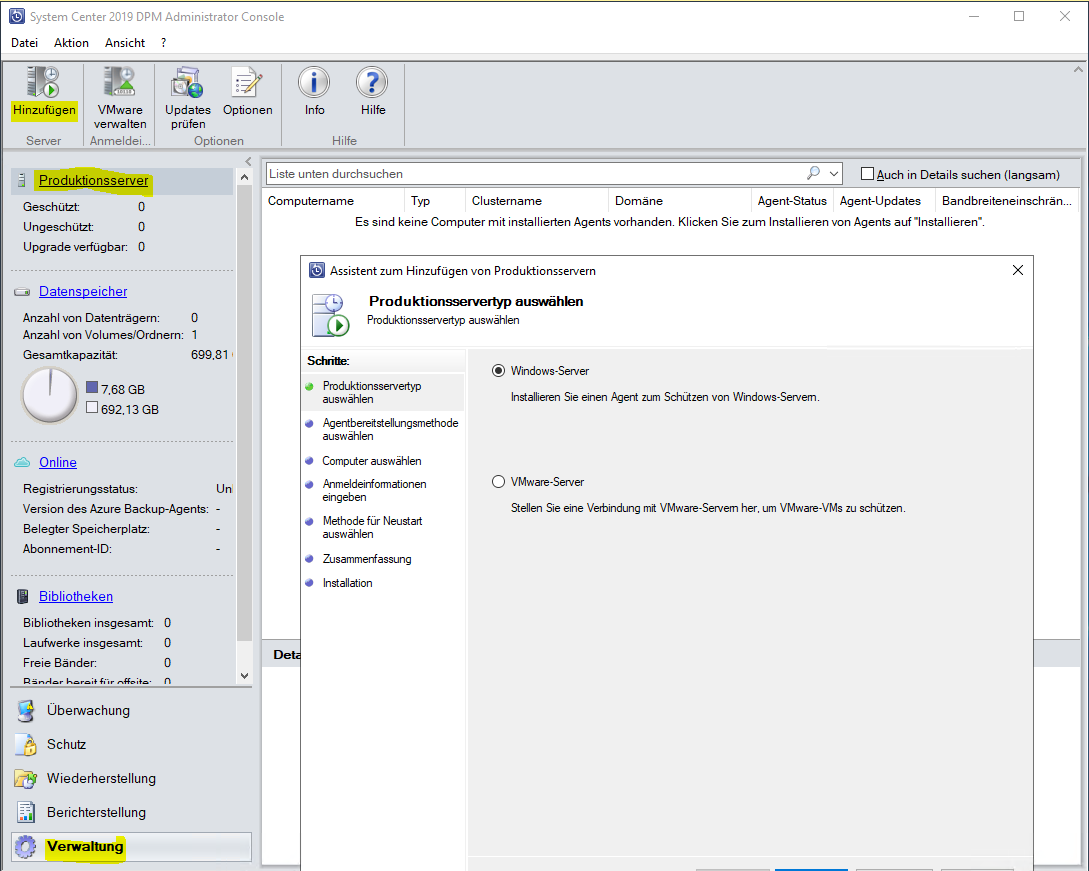Switch to the Verwaltung workspace
The width and height of the screenshot is (1089, 871).
(131, 847)
